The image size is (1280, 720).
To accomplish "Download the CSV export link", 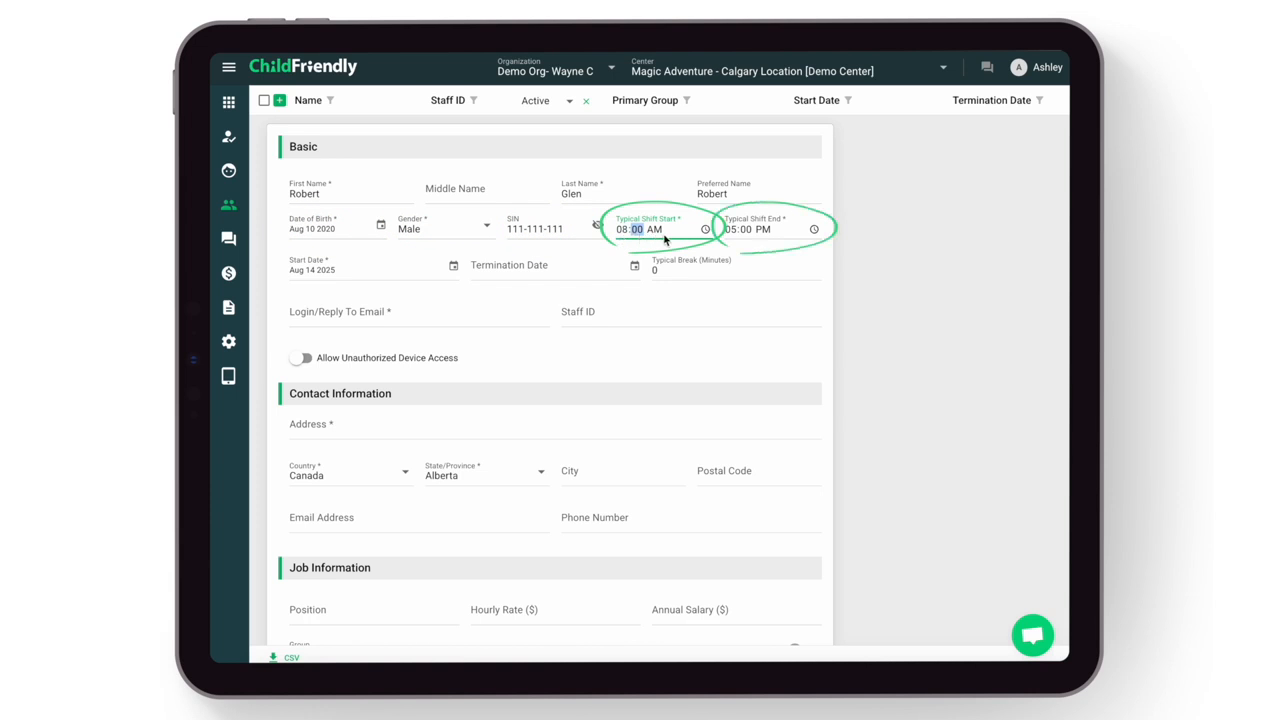I will tap(285, 657).
